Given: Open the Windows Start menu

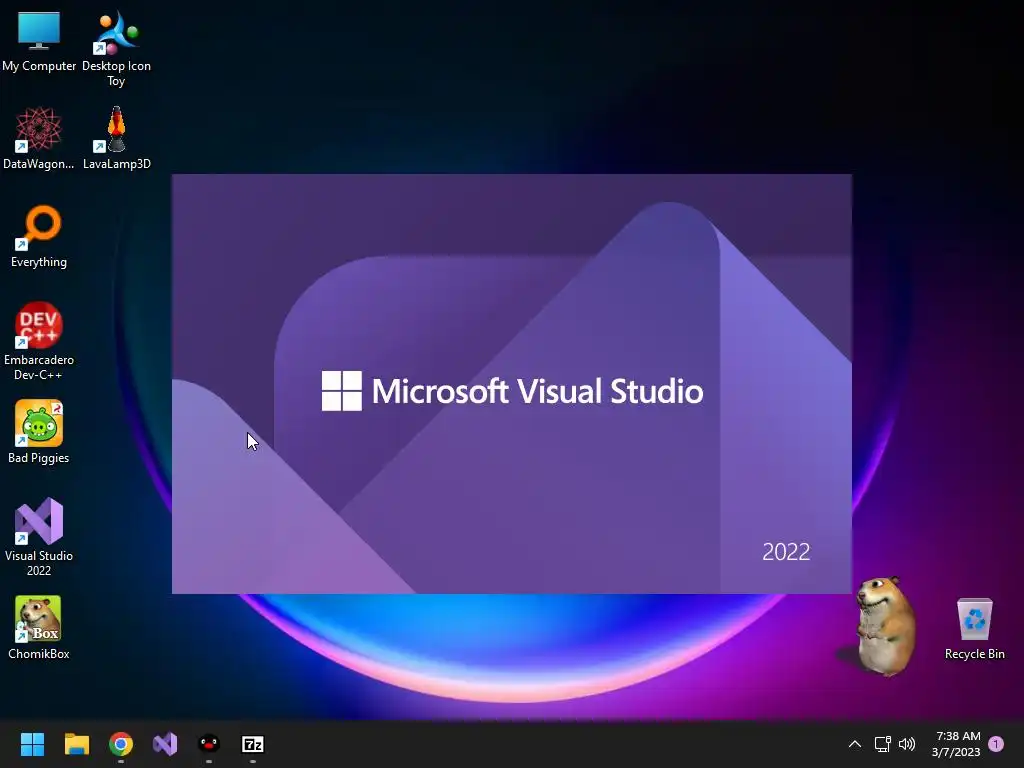Looking at the screenshot, I should pyautogui.click(x=32, y=744).
